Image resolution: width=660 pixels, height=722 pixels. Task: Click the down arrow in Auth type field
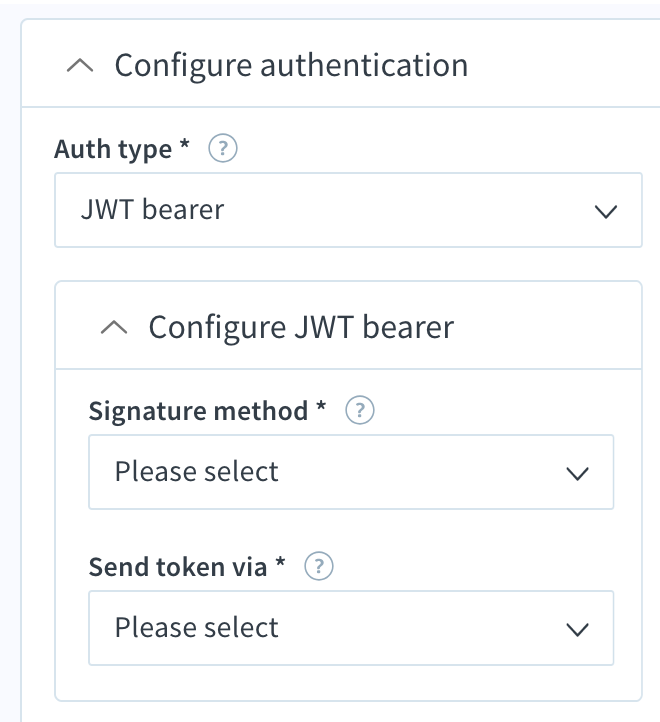[x=606, y=212]
